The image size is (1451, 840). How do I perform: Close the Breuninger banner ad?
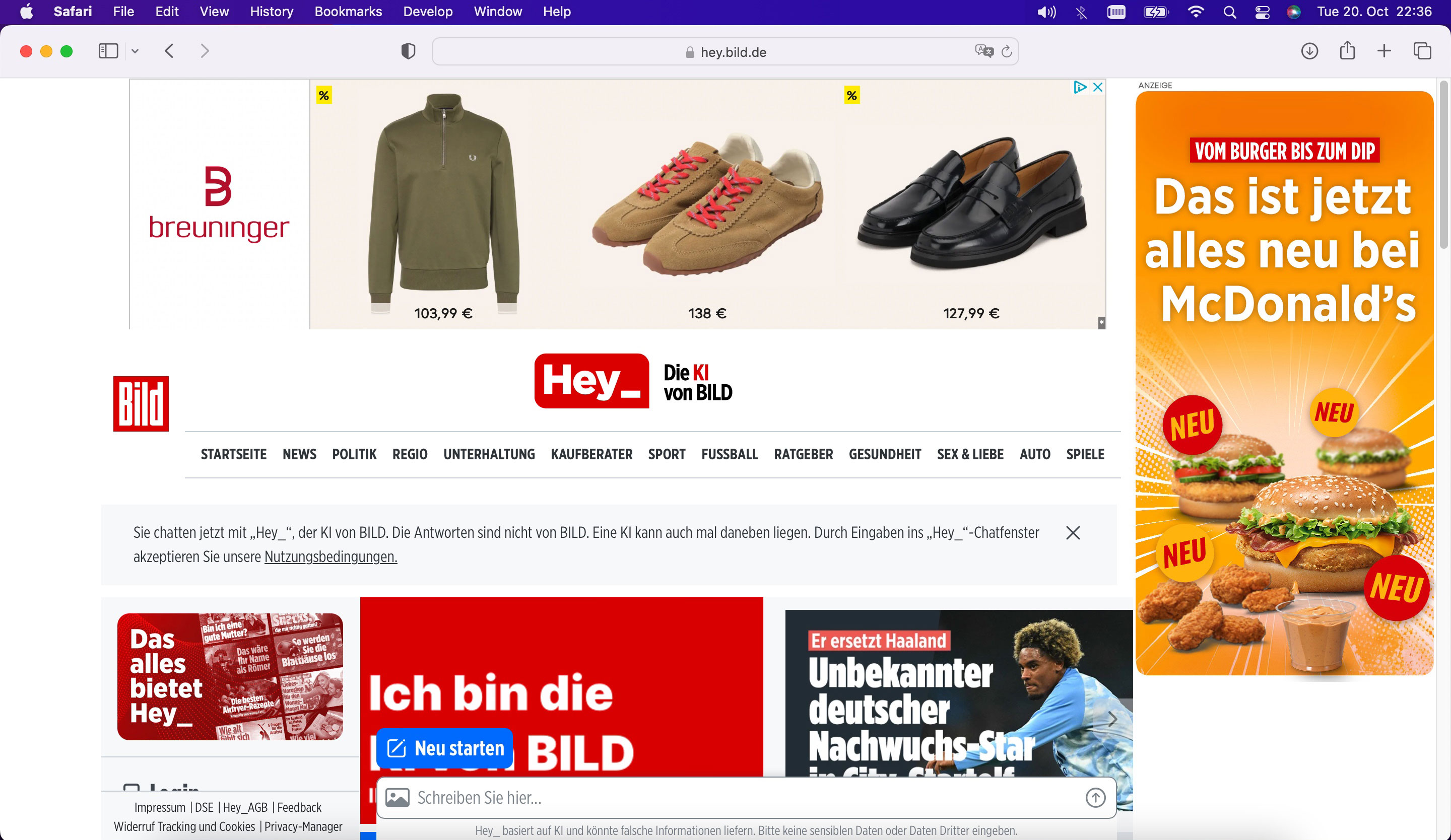1098,87
